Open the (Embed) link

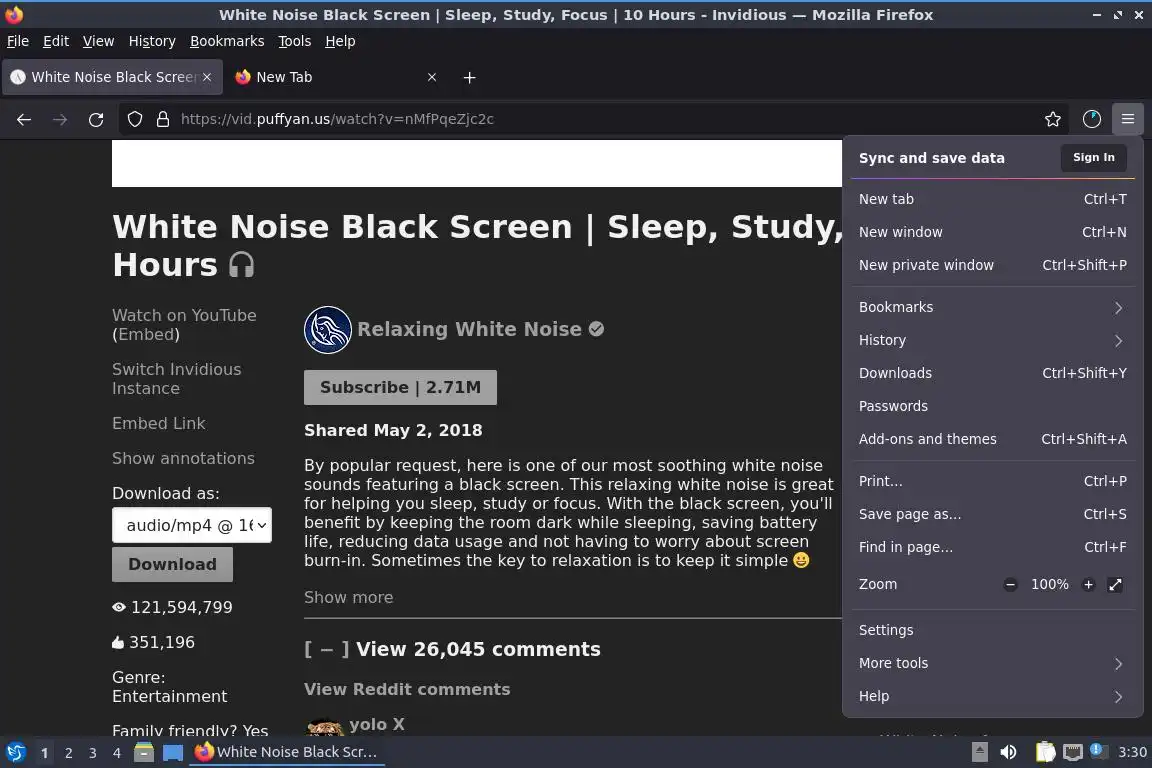[146, 334]
